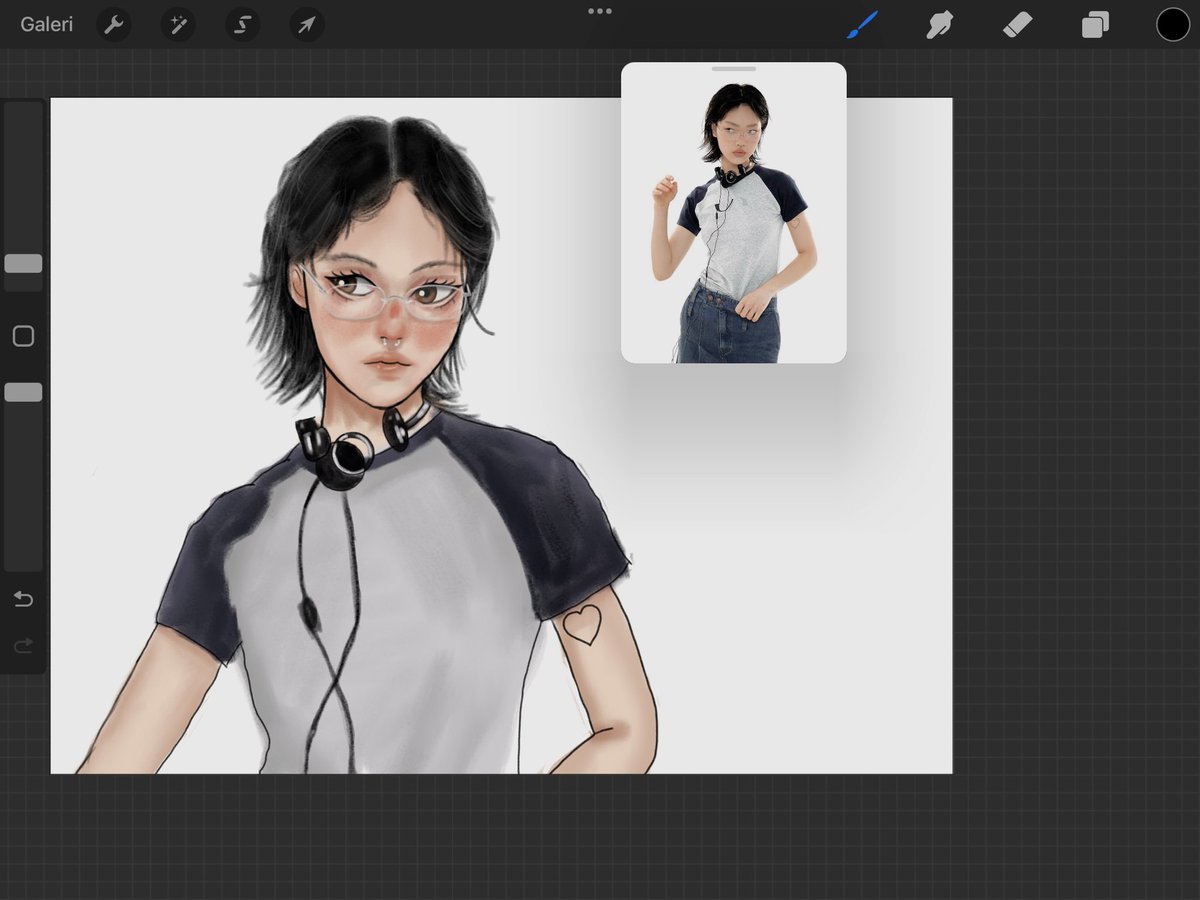Select the Brush paint tool
The height and width of the screenshot is (900, 1200).
[x=862, y=25]
